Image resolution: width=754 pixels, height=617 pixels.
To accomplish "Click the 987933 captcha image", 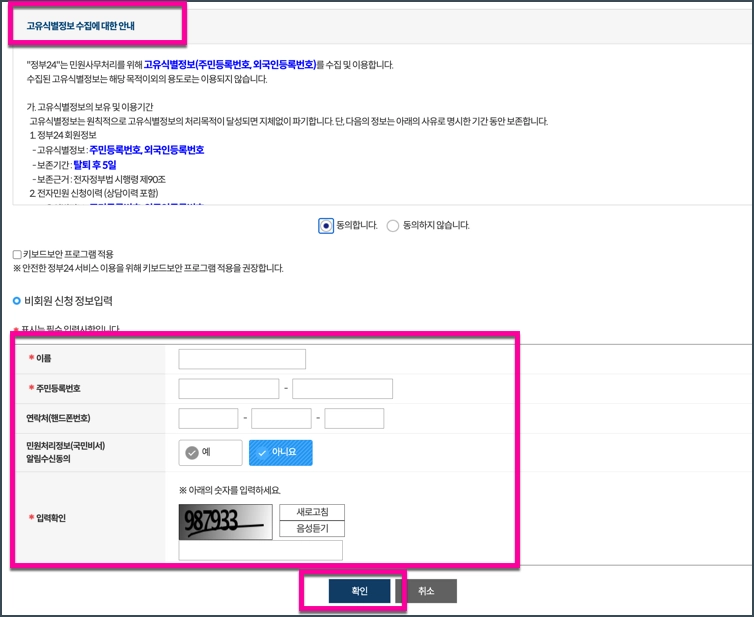I will pos(226,522).
